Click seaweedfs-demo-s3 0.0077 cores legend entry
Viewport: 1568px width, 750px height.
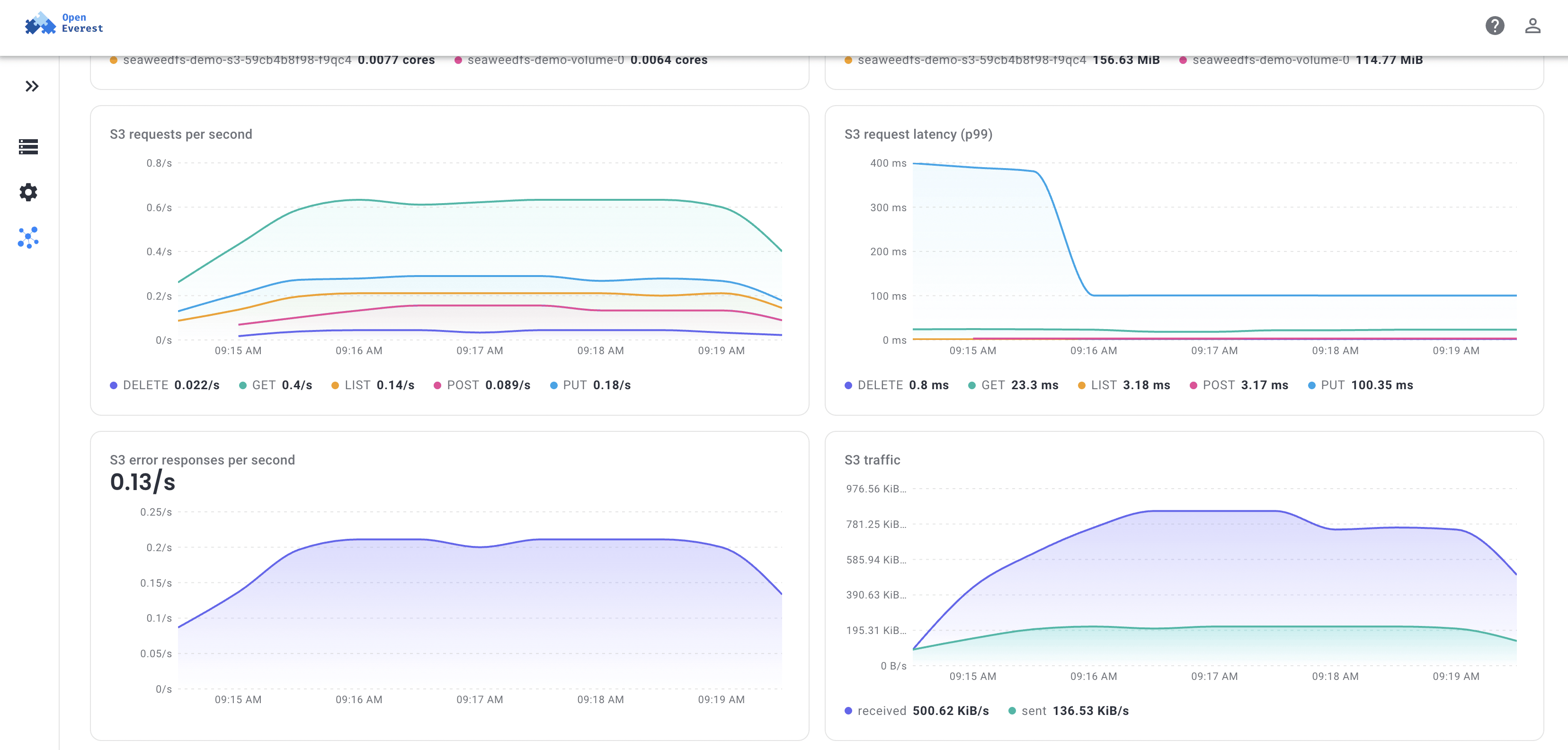click(x=272, y=60)
